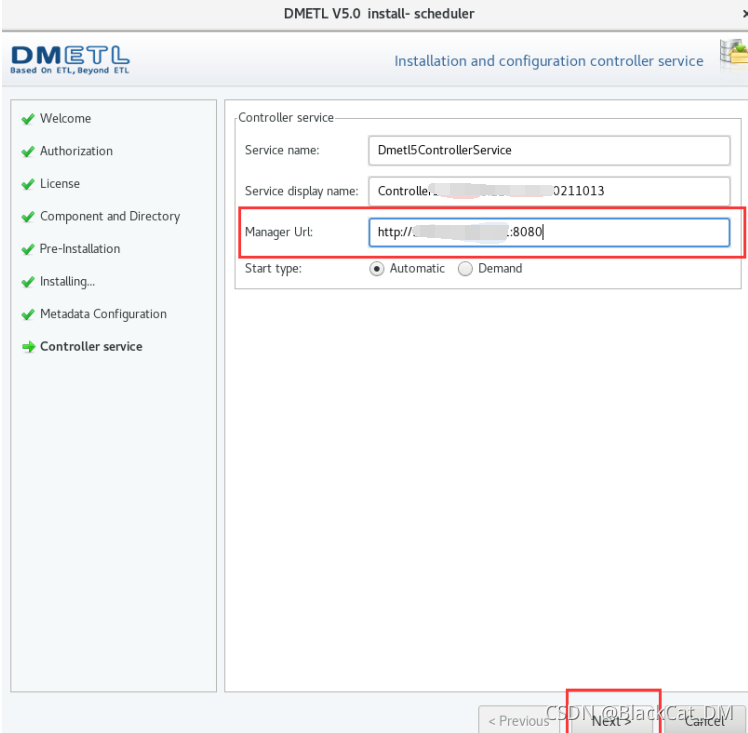Click the green checkmark beside Pre-Installation
Viewport: 748px width, 733px height.
[28, 249]
